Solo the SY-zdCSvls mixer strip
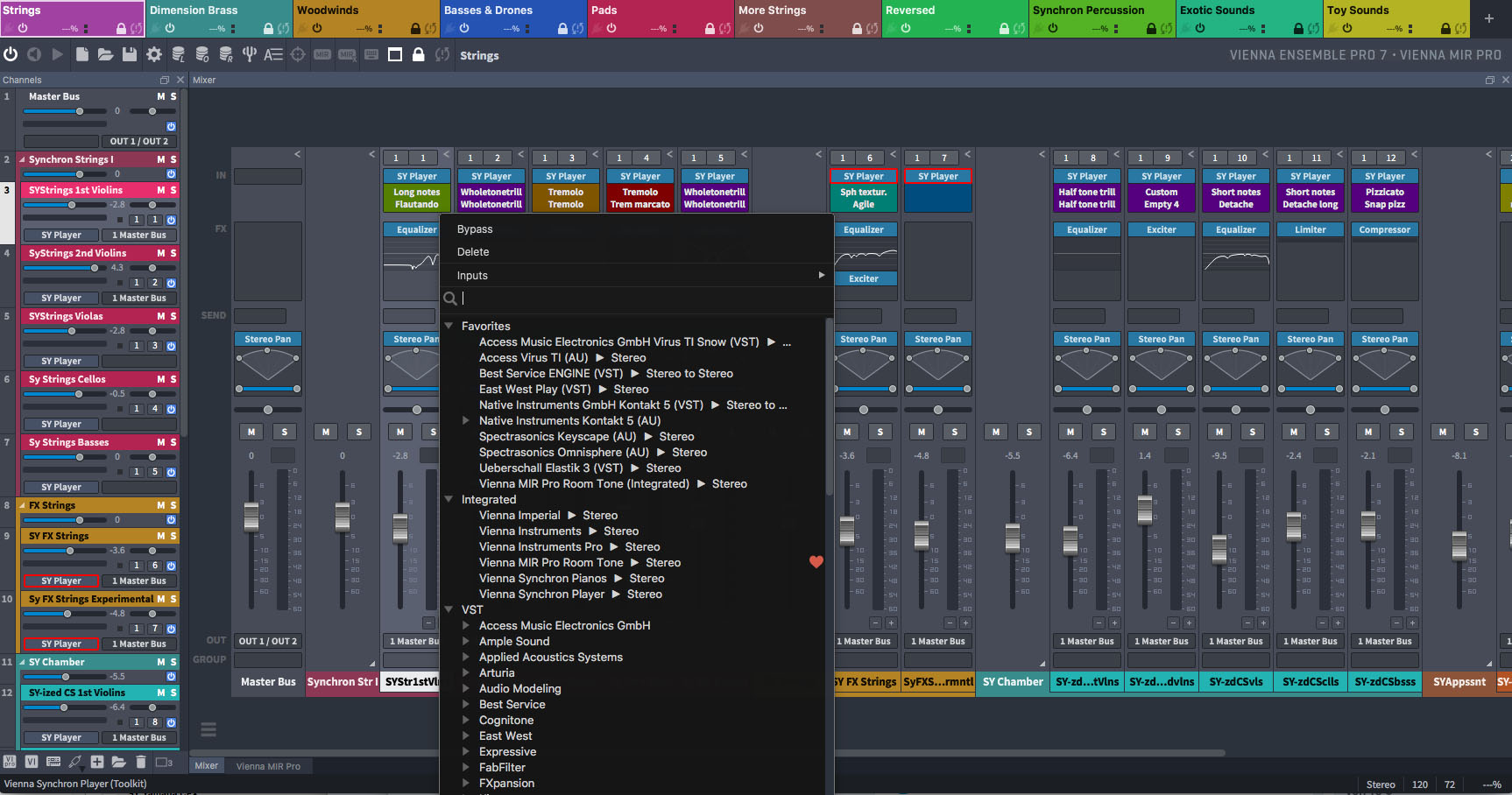Viewport: 1512px width, 795px height. point(1253,432)
